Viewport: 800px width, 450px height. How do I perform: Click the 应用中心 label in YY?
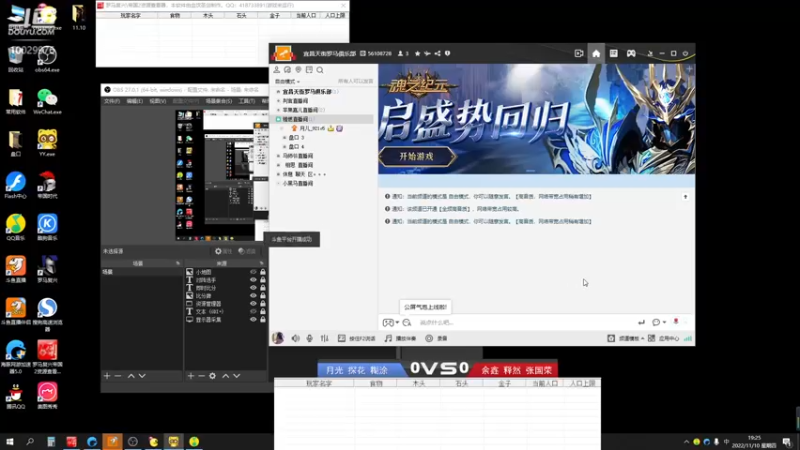point(668,338)
